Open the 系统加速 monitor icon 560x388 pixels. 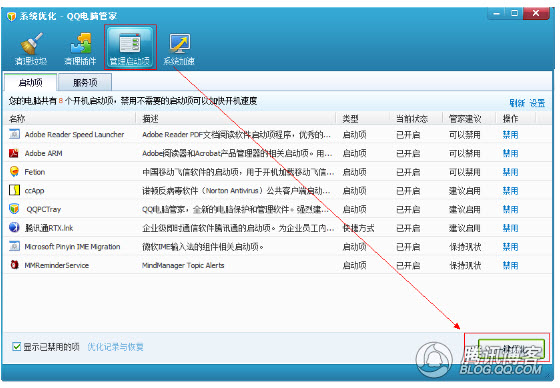click(x=179, y=49)
